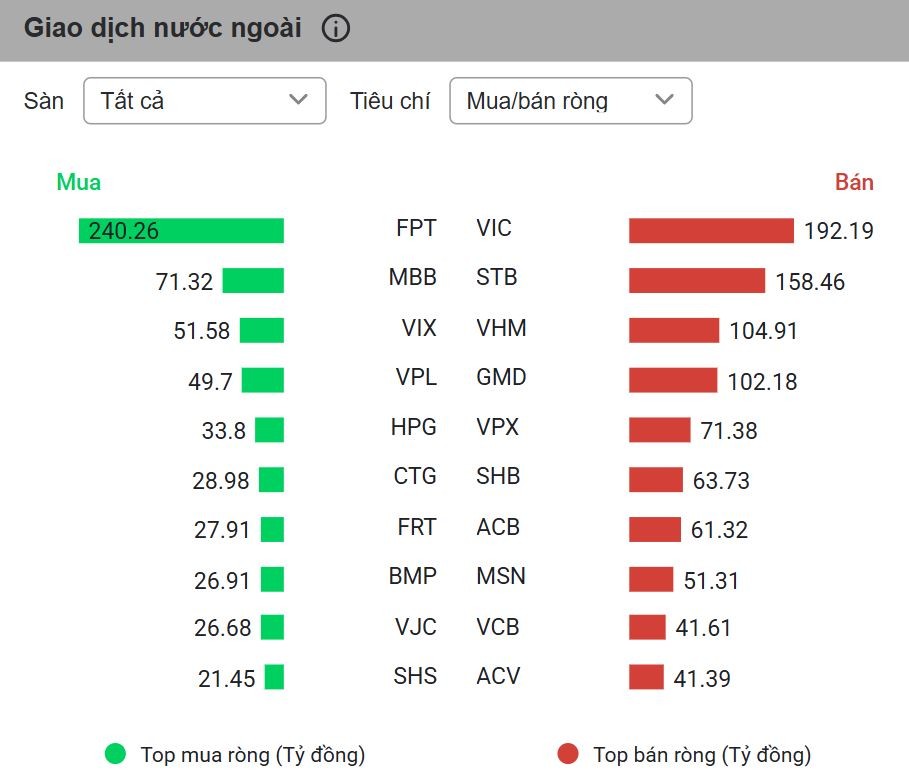This screenshot has width=909, height=779.
Task: Toggle the Top mua ròng (Tỷ đồng) legend label
Action: tap(252, 755)
